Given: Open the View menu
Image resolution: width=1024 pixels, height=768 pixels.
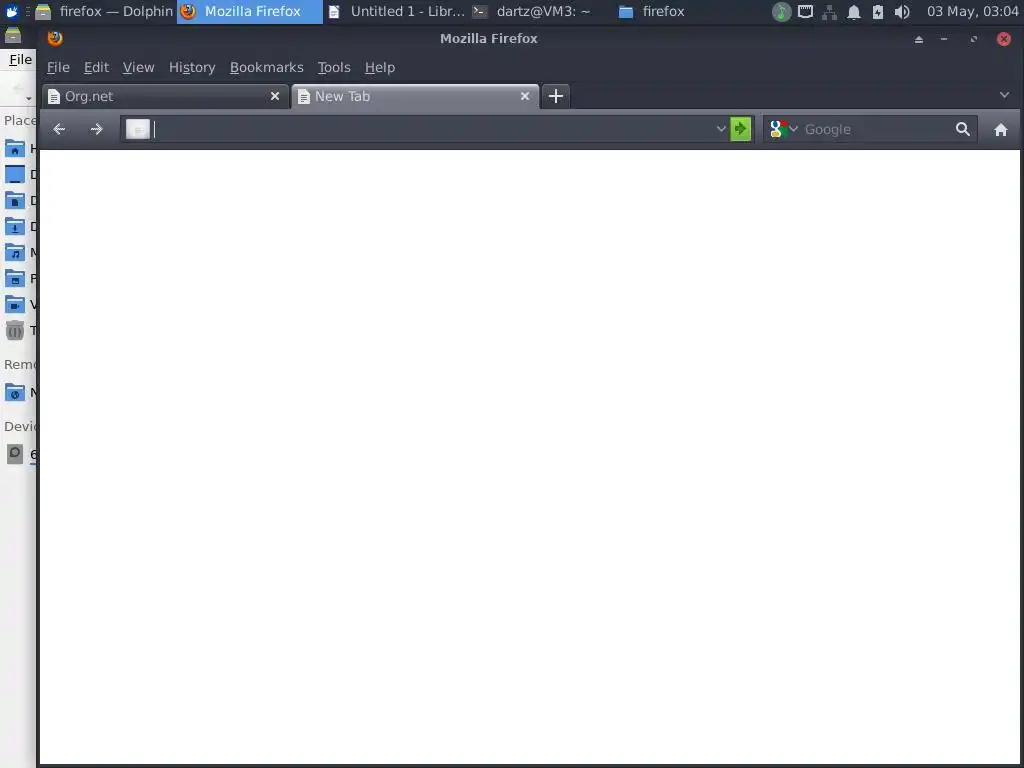Looking at the screenshot, I should (x=138, y=67).
